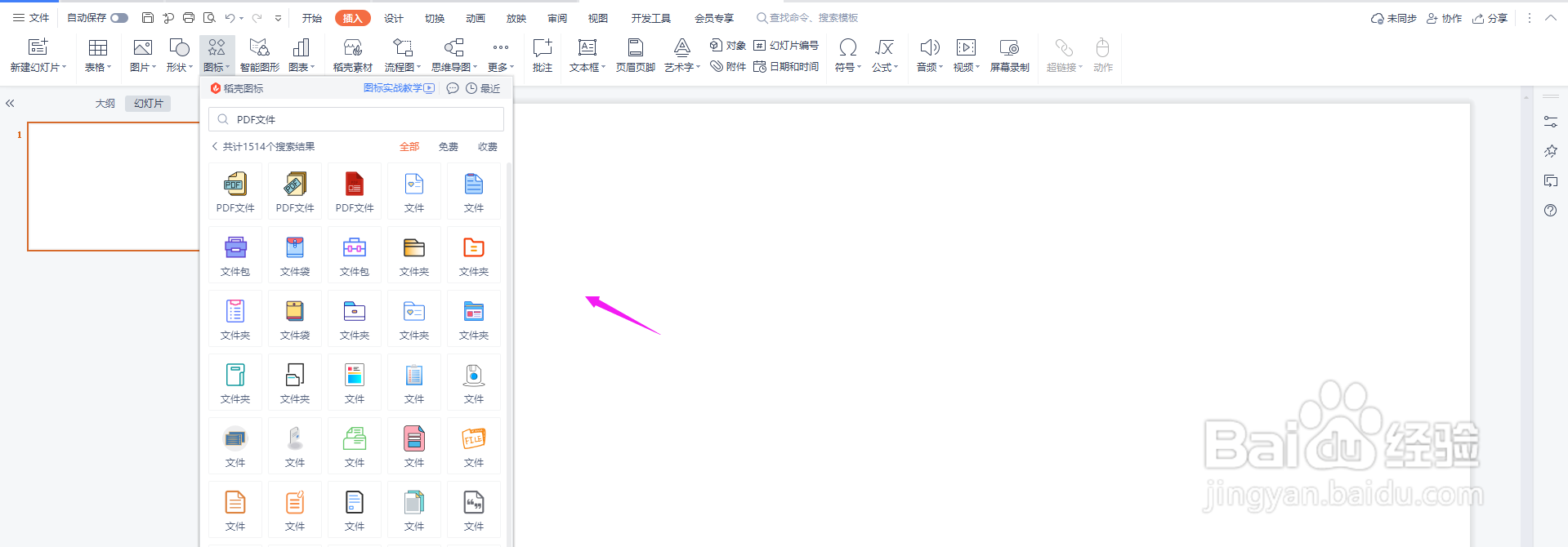Switch to the 动画 ribbon tab
This screenshot has width=1568, height=547.
[x=476, y=18]
